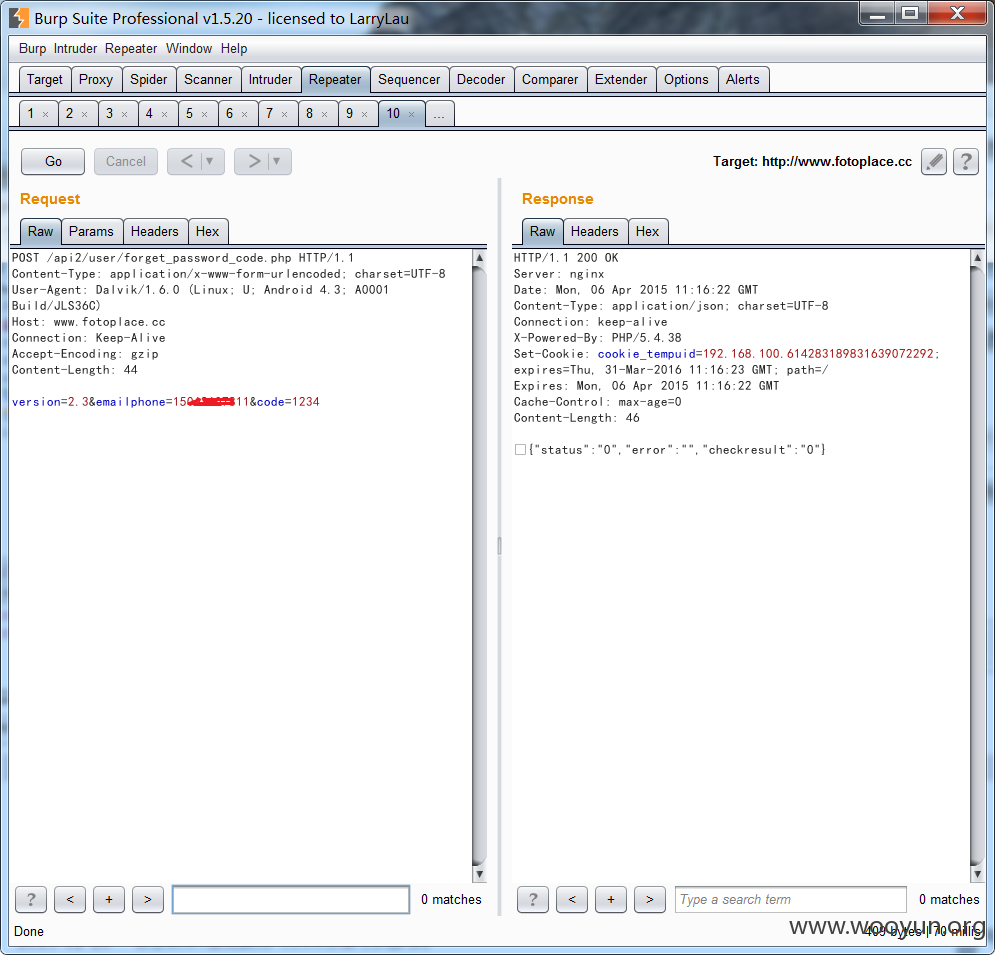Send the request with Go button
The image size is (995, 955).
[53, 162]
